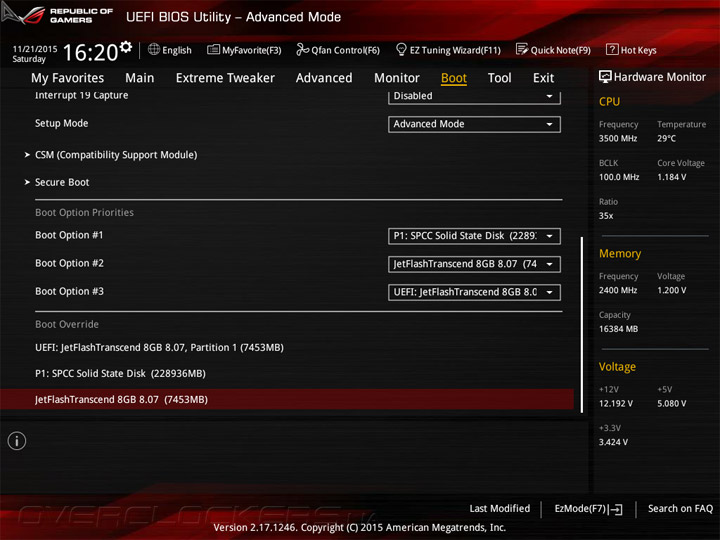Click the Quick Note pencil icon
The height and width of the screenshot is (540, 720).
522,50
